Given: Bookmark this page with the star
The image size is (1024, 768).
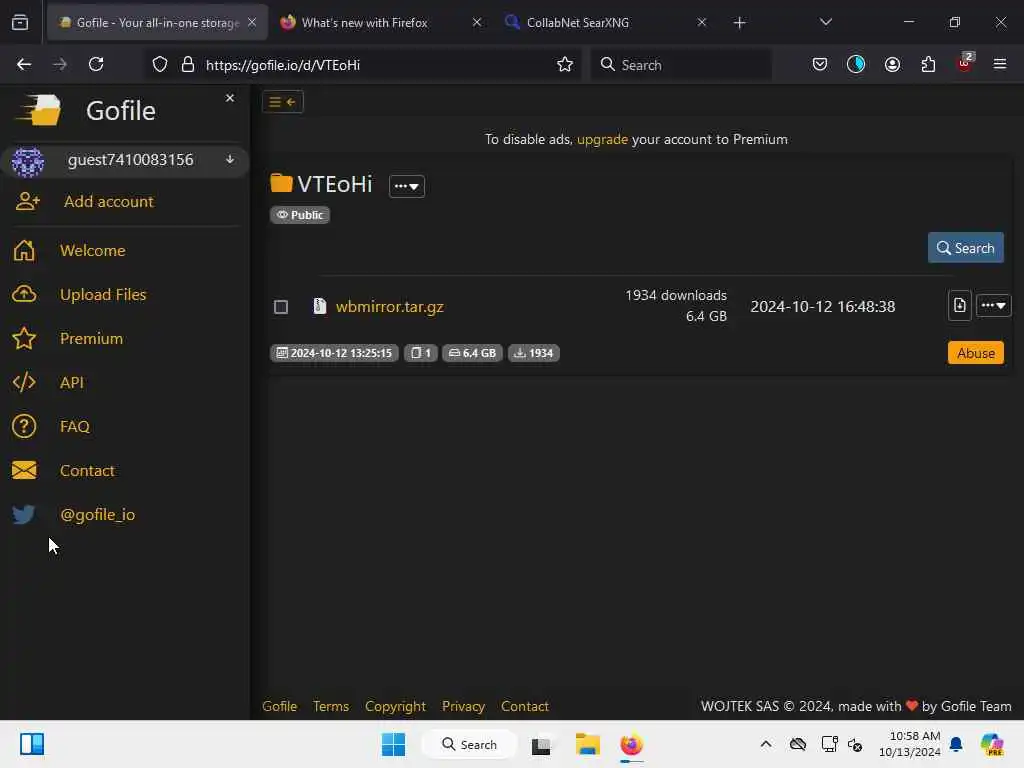Looking at the screenshot, I should click(x=565, y=65).
